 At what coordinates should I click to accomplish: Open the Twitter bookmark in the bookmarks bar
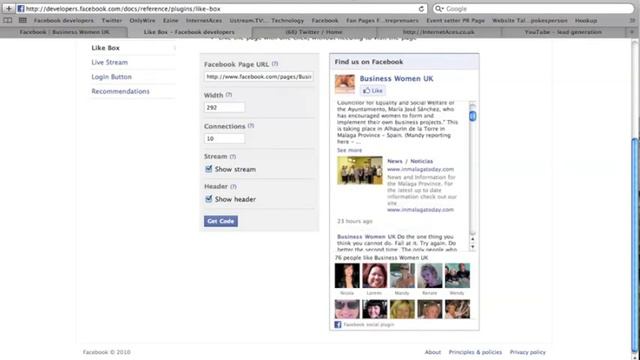112,20
